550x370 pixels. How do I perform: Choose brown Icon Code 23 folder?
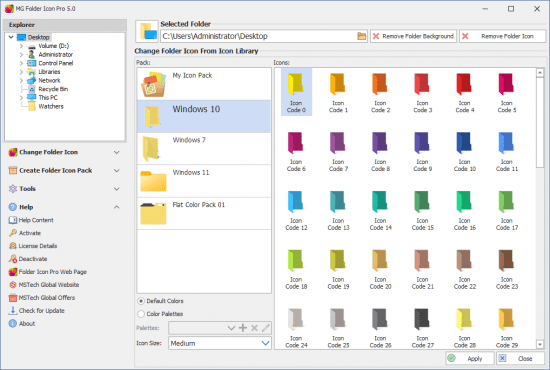coord(507,269)
